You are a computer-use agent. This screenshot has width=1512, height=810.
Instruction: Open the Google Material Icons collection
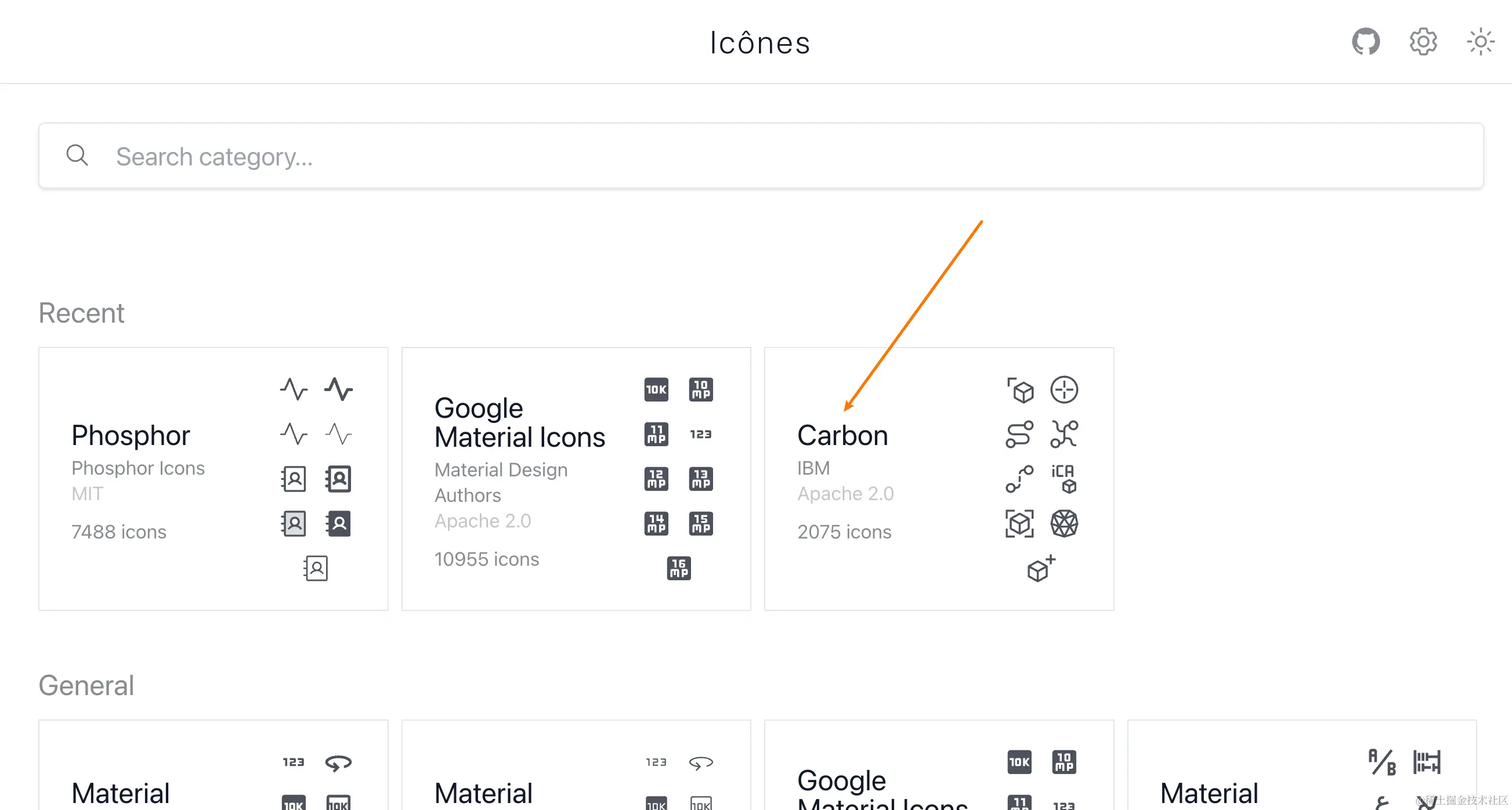520,422
